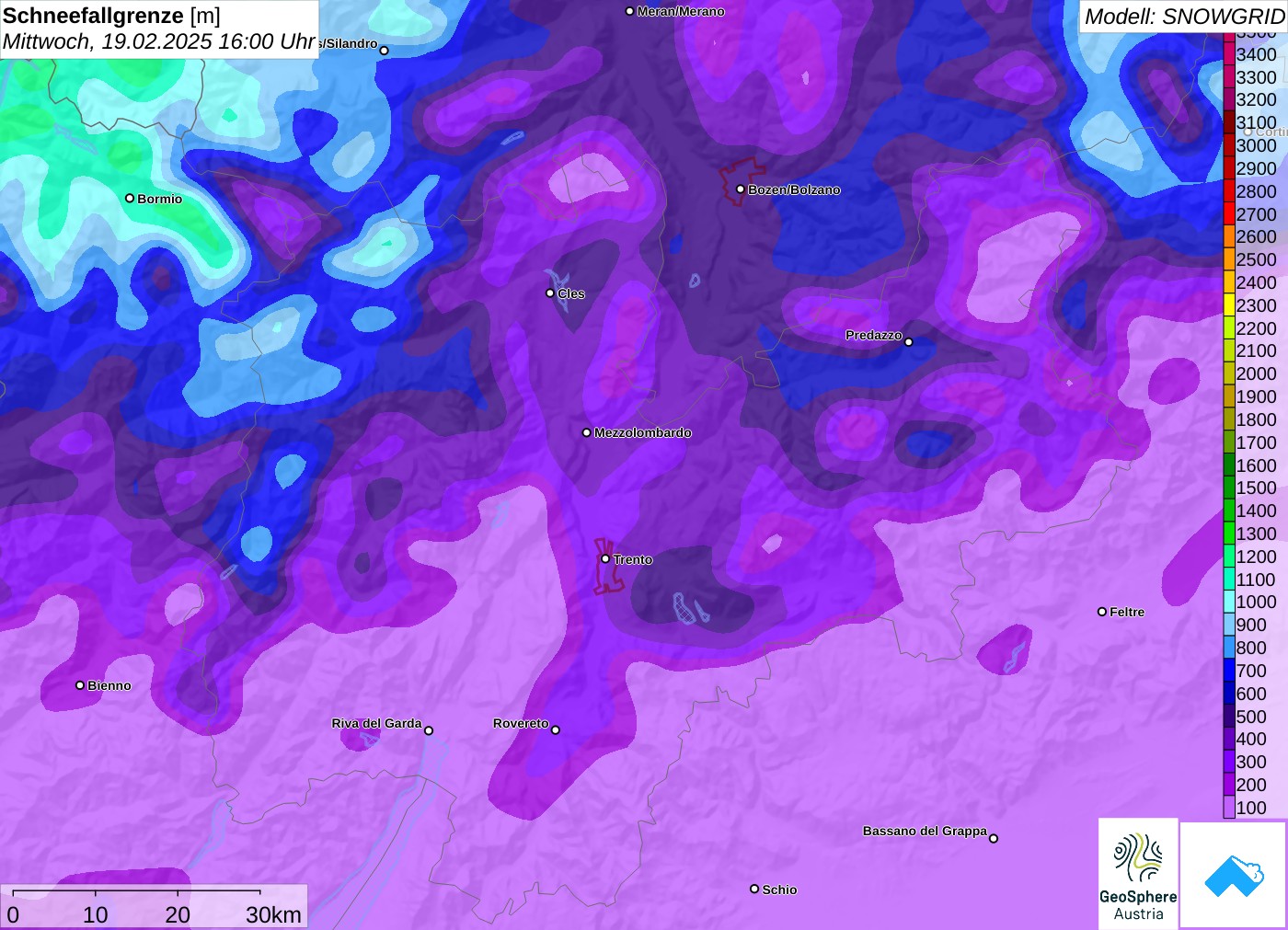Click the Bormio city marker
The image size is (1288, 930).
click(x=130, y=198)
